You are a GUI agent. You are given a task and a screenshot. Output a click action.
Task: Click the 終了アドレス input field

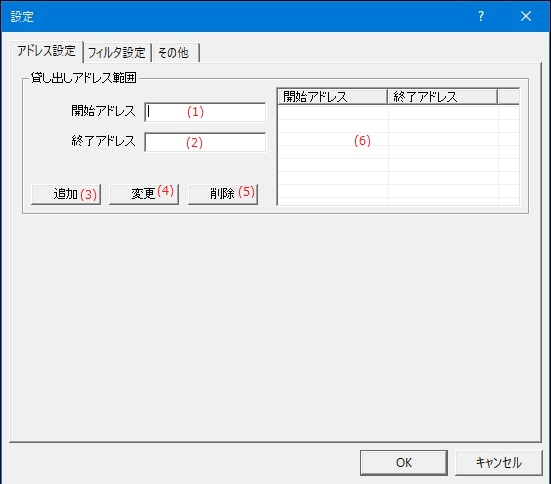click(205, 142)
